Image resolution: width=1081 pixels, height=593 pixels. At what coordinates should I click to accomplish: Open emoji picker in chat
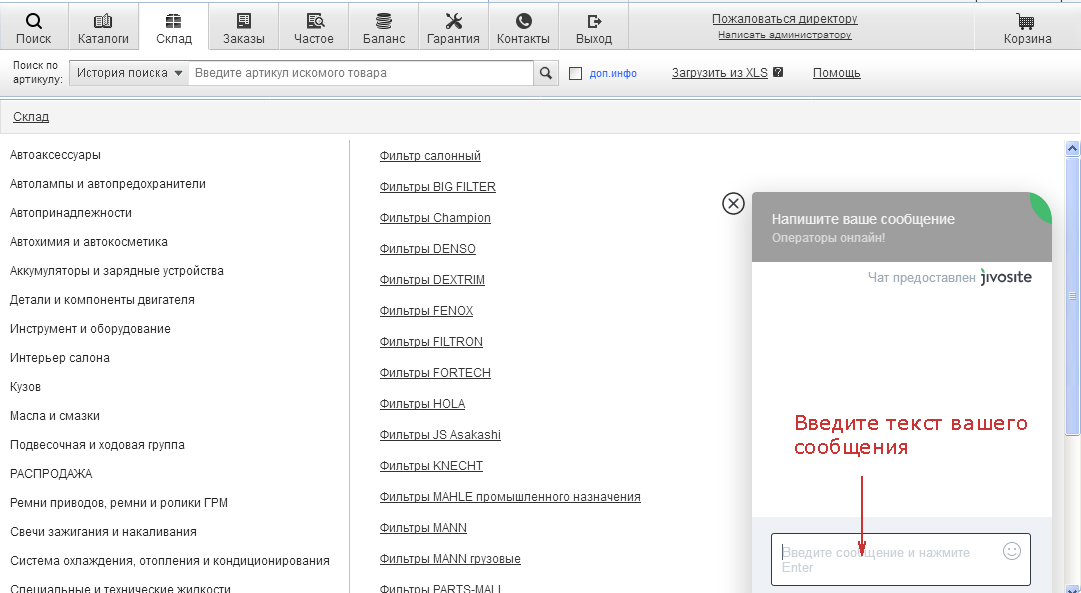tap(1011, 551)
